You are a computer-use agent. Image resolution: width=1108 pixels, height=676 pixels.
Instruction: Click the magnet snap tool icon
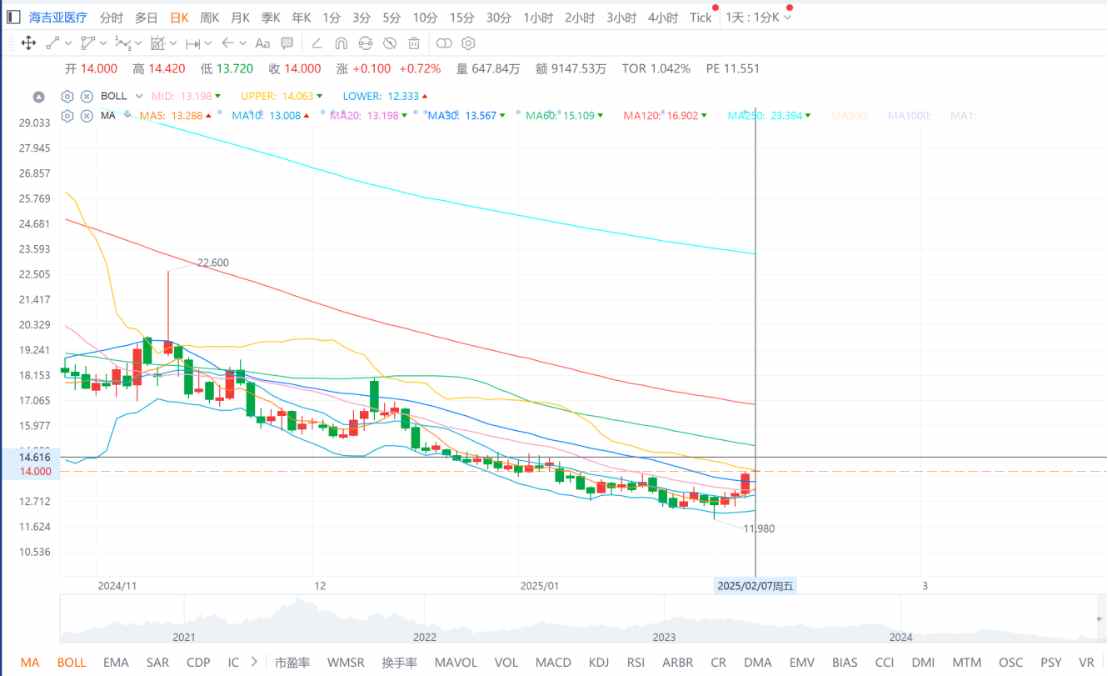point(341,43)
